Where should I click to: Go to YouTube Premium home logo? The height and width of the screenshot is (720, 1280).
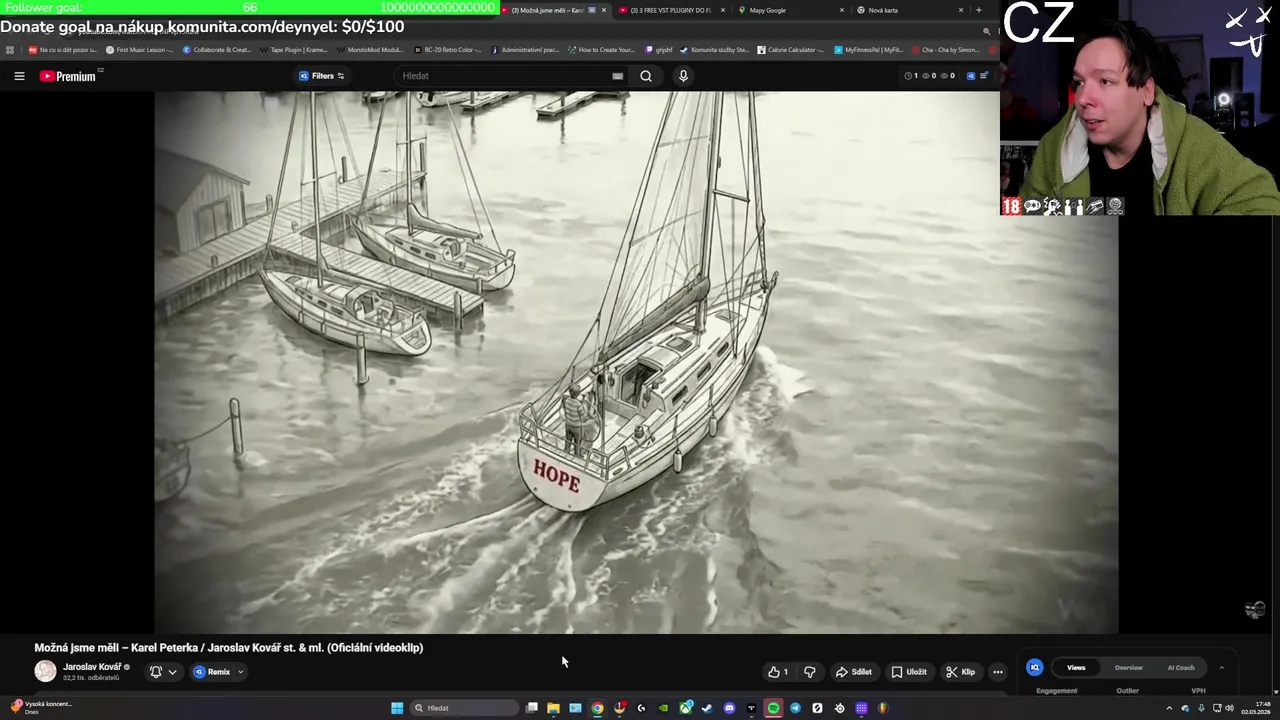pos(69,76)
